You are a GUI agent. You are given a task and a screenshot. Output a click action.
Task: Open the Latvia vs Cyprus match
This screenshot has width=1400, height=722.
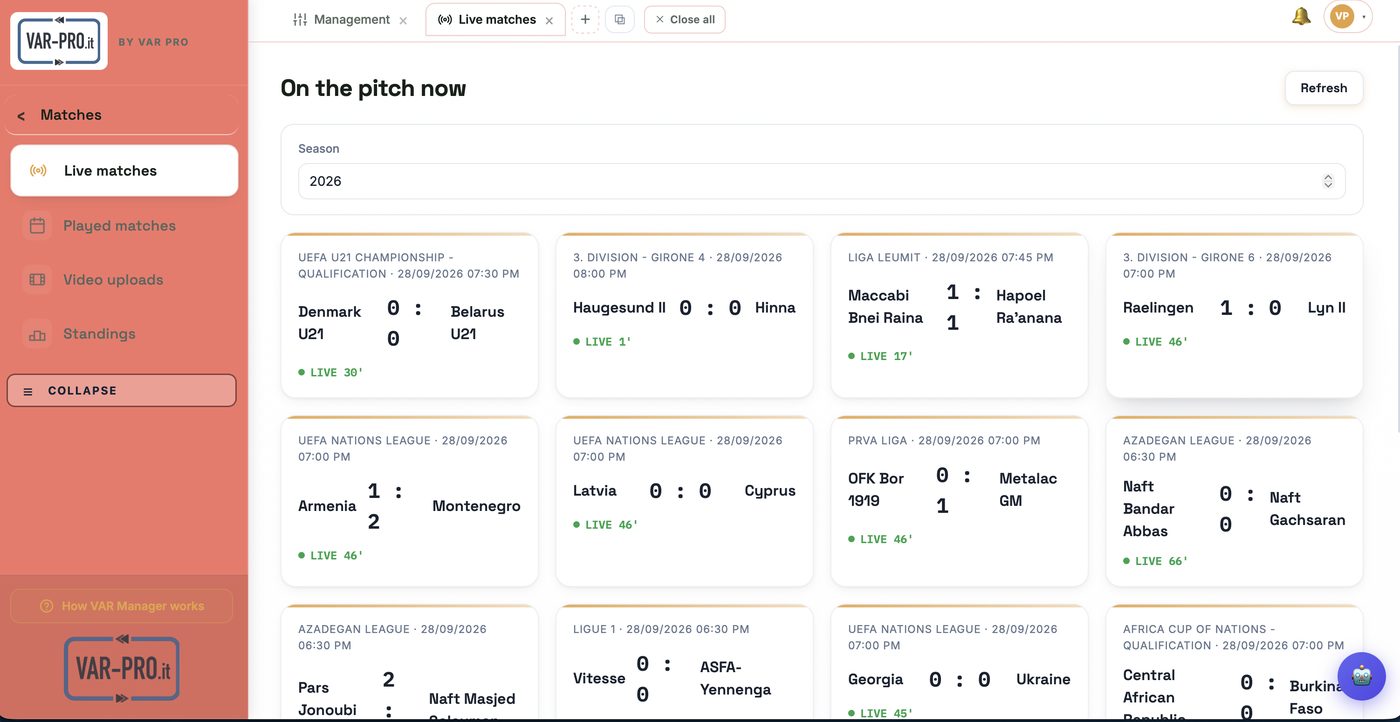click(x=684, y=501)
